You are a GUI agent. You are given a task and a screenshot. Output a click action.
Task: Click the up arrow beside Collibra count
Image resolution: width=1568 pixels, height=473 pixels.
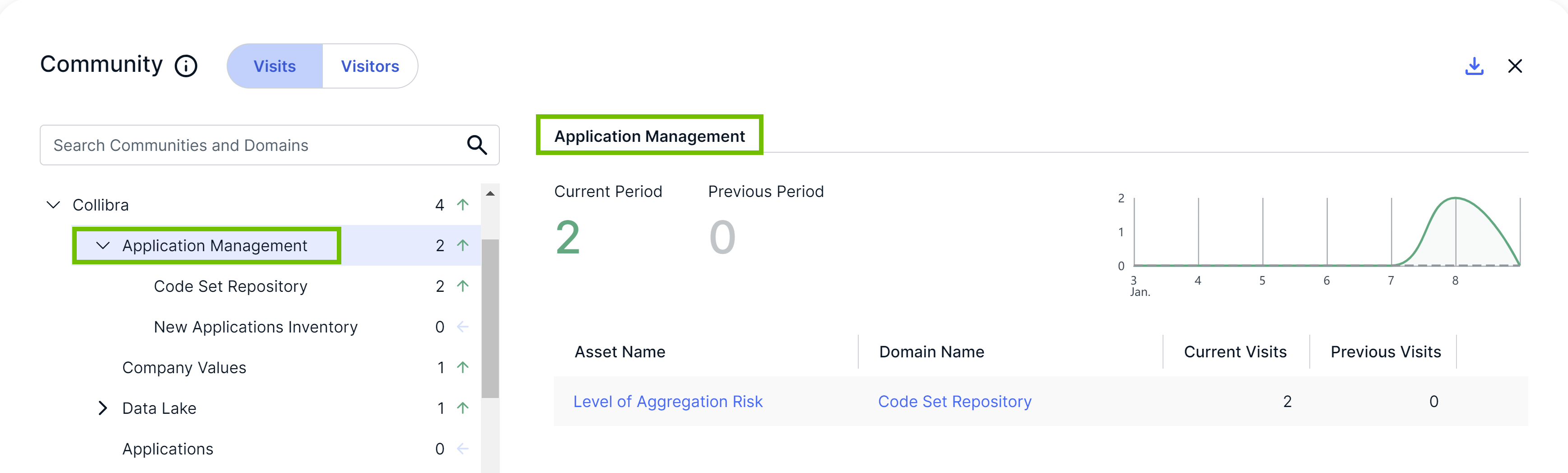[x=463, y=205]
